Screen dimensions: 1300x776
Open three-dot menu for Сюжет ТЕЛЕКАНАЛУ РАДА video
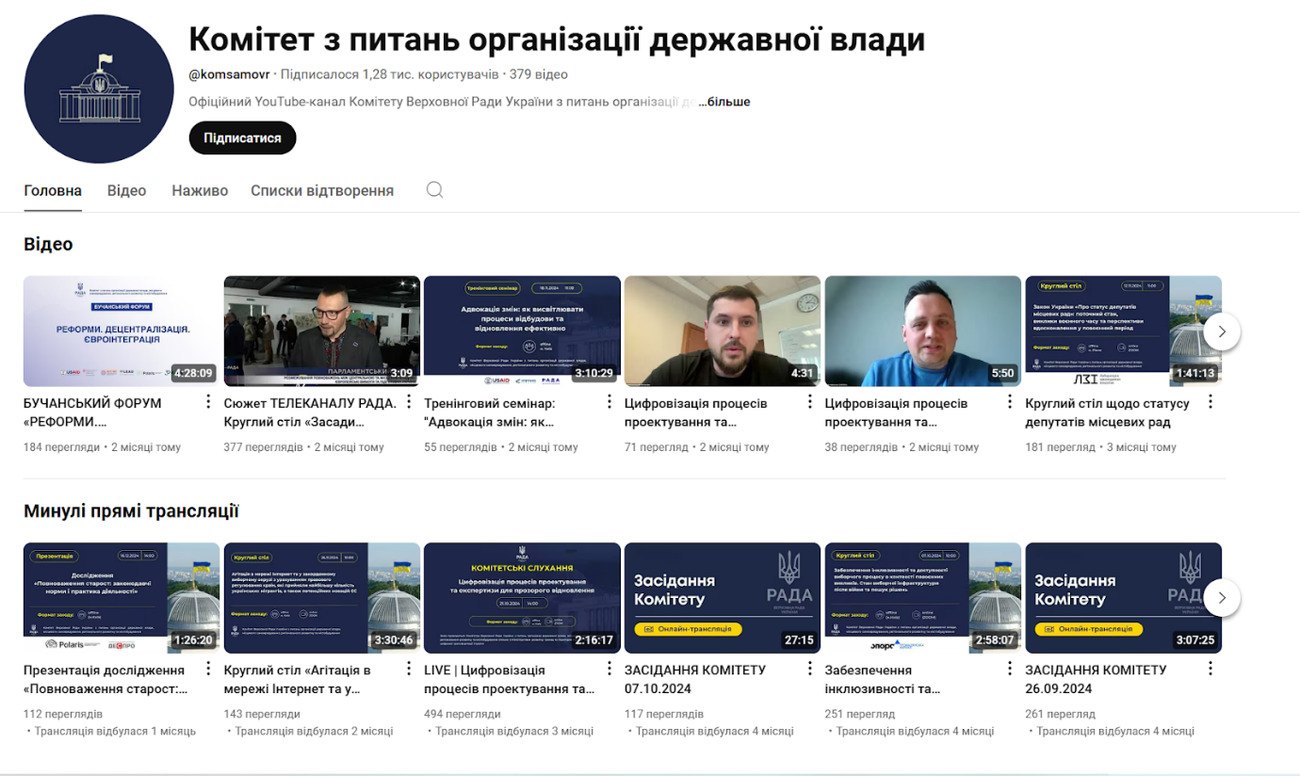coord(408,402)
